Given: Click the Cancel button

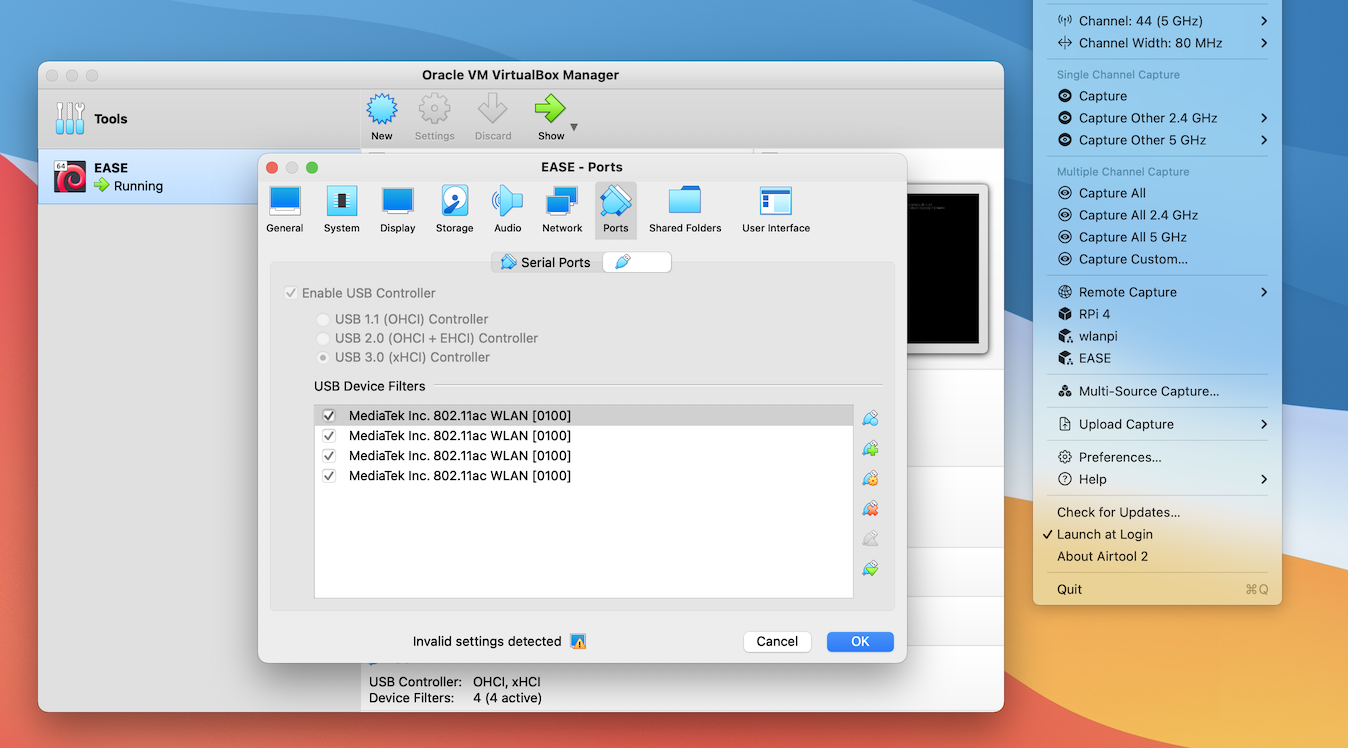Looking at the screenshot, I should (777, 642).
